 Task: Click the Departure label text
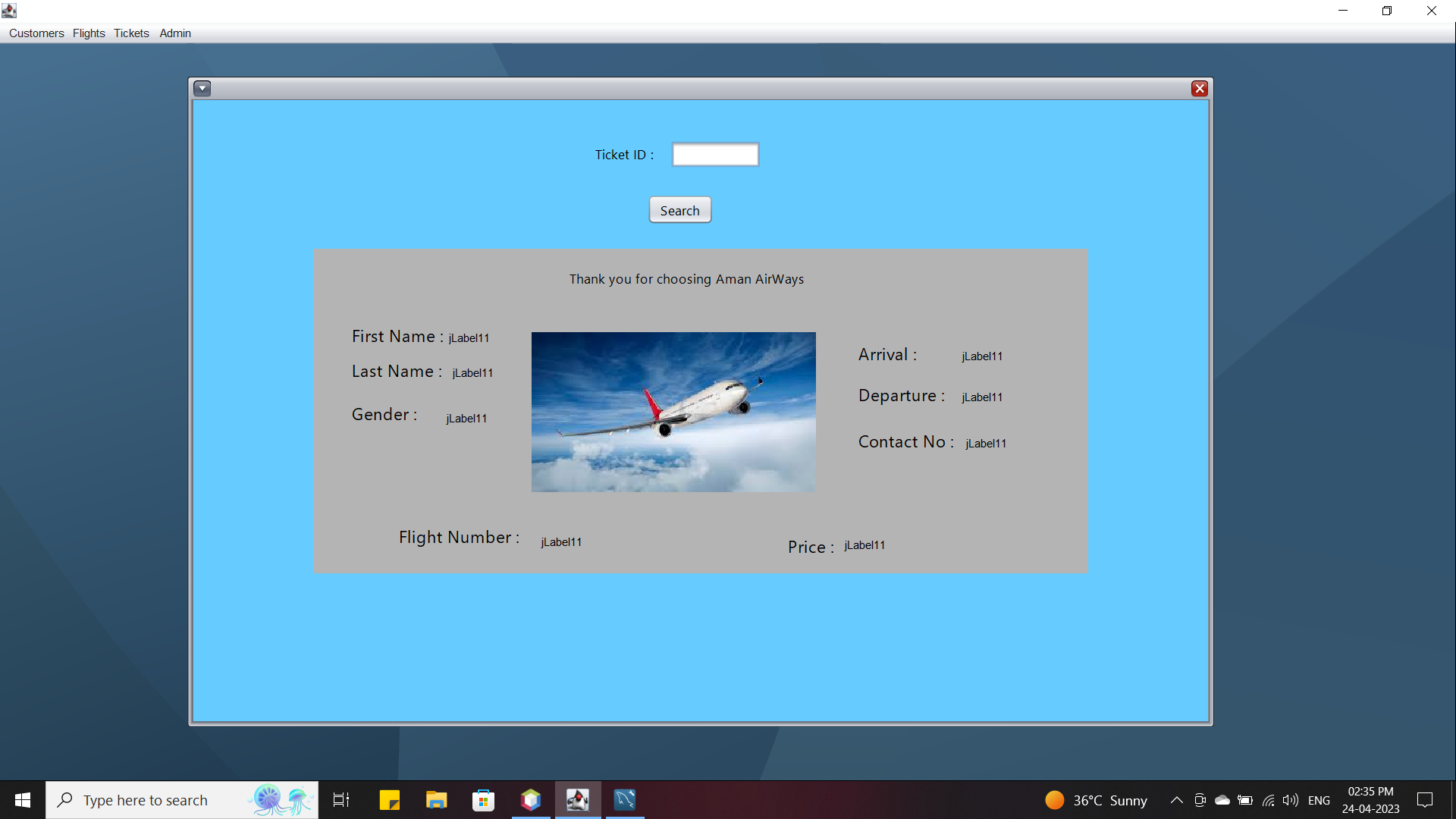click(902, 395)
